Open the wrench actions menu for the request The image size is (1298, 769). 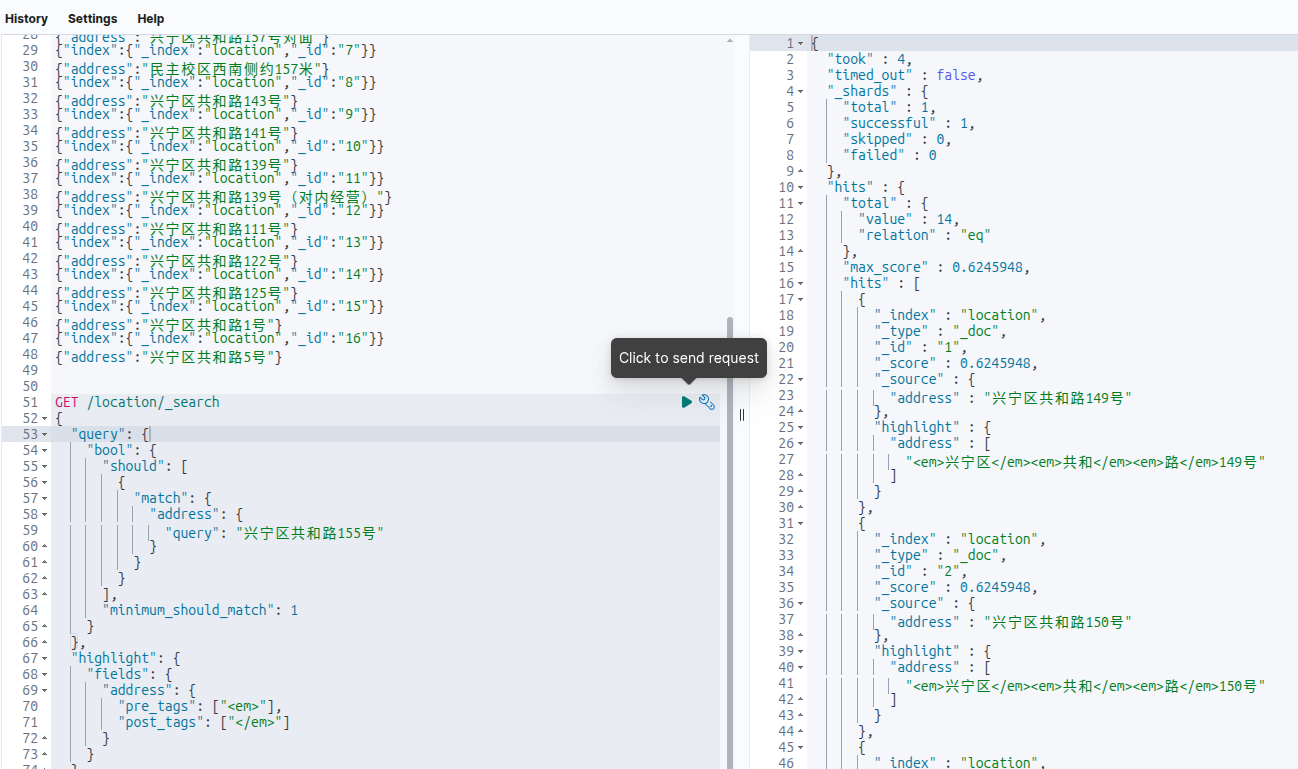click(707, 402)
